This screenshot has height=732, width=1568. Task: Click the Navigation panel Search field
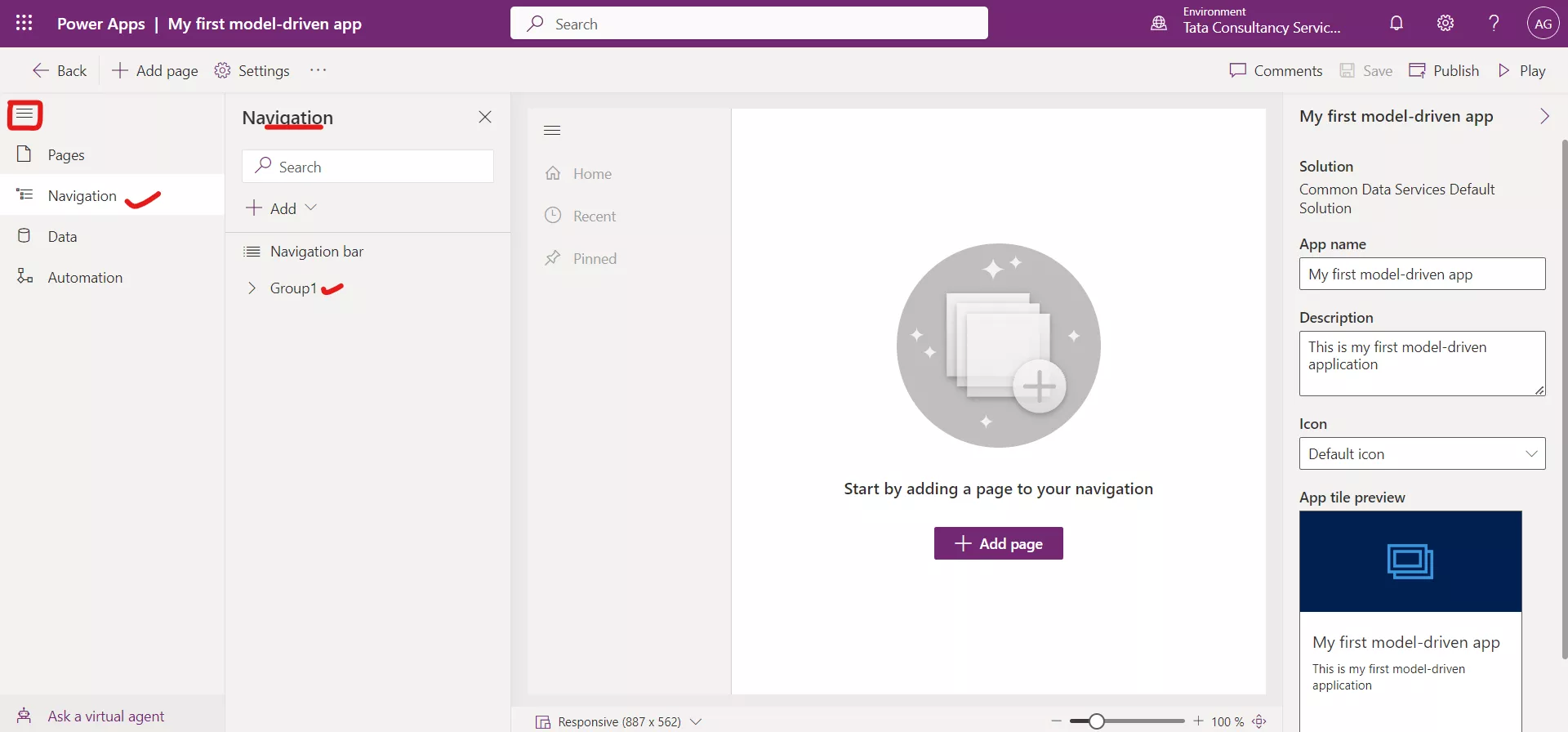point(367,166)
